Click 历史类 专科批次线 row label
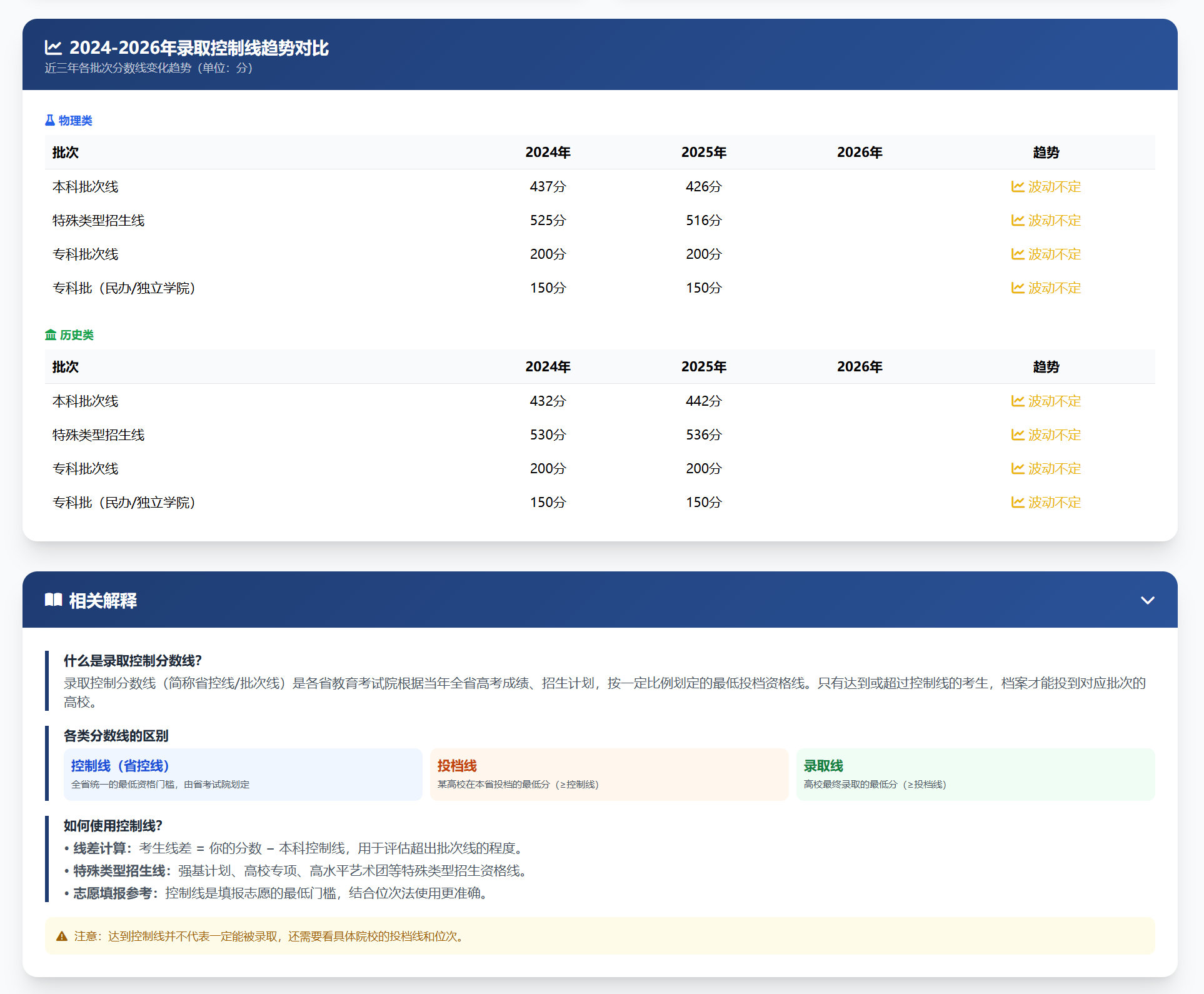The width and height of the screenshot is (1204, 994). click(86, 468)
